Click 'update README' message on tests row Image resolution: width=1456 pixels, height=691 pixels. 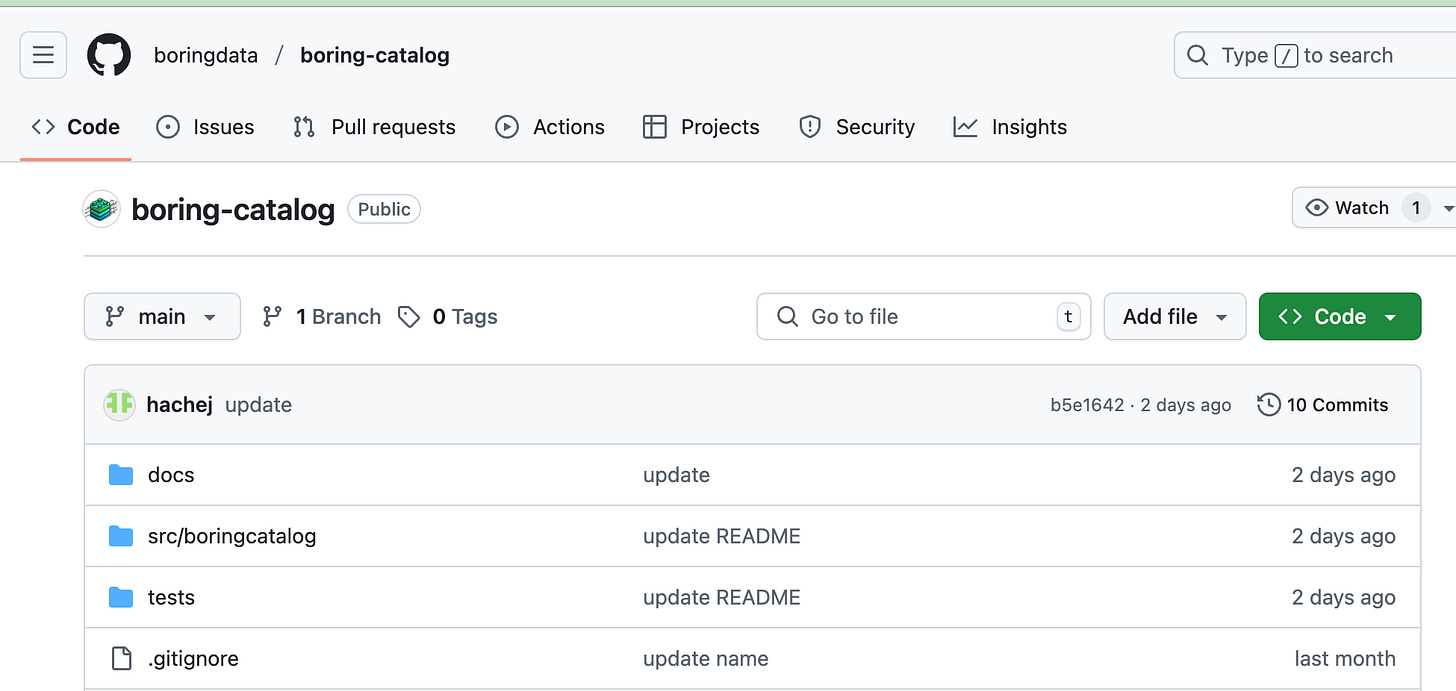(x=722, y=597)
